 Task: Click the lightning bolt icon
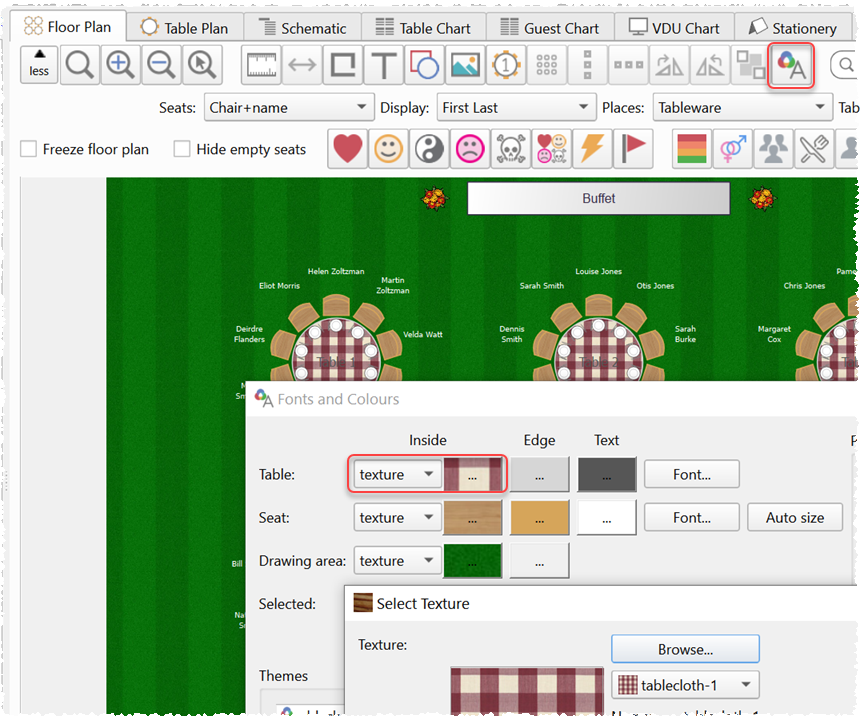591,149
